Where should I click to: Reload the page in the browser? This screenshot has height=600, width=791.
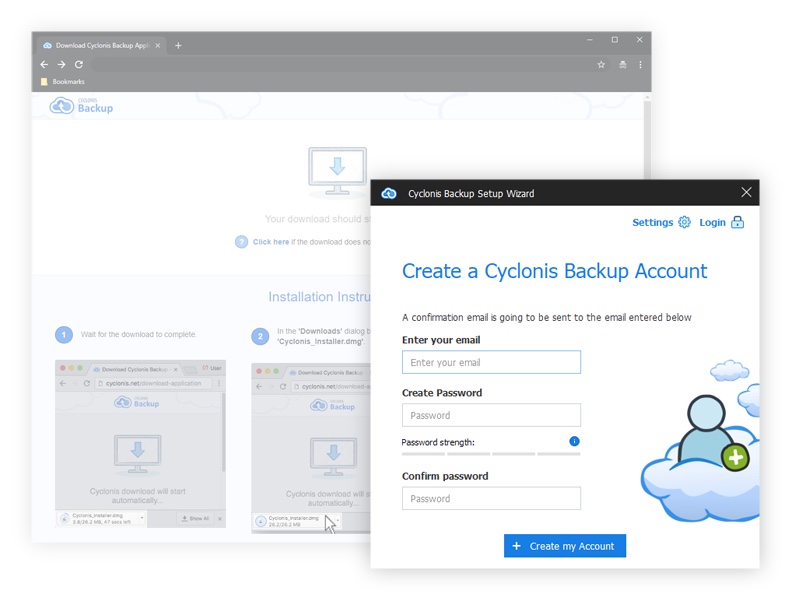pos(79,64)
